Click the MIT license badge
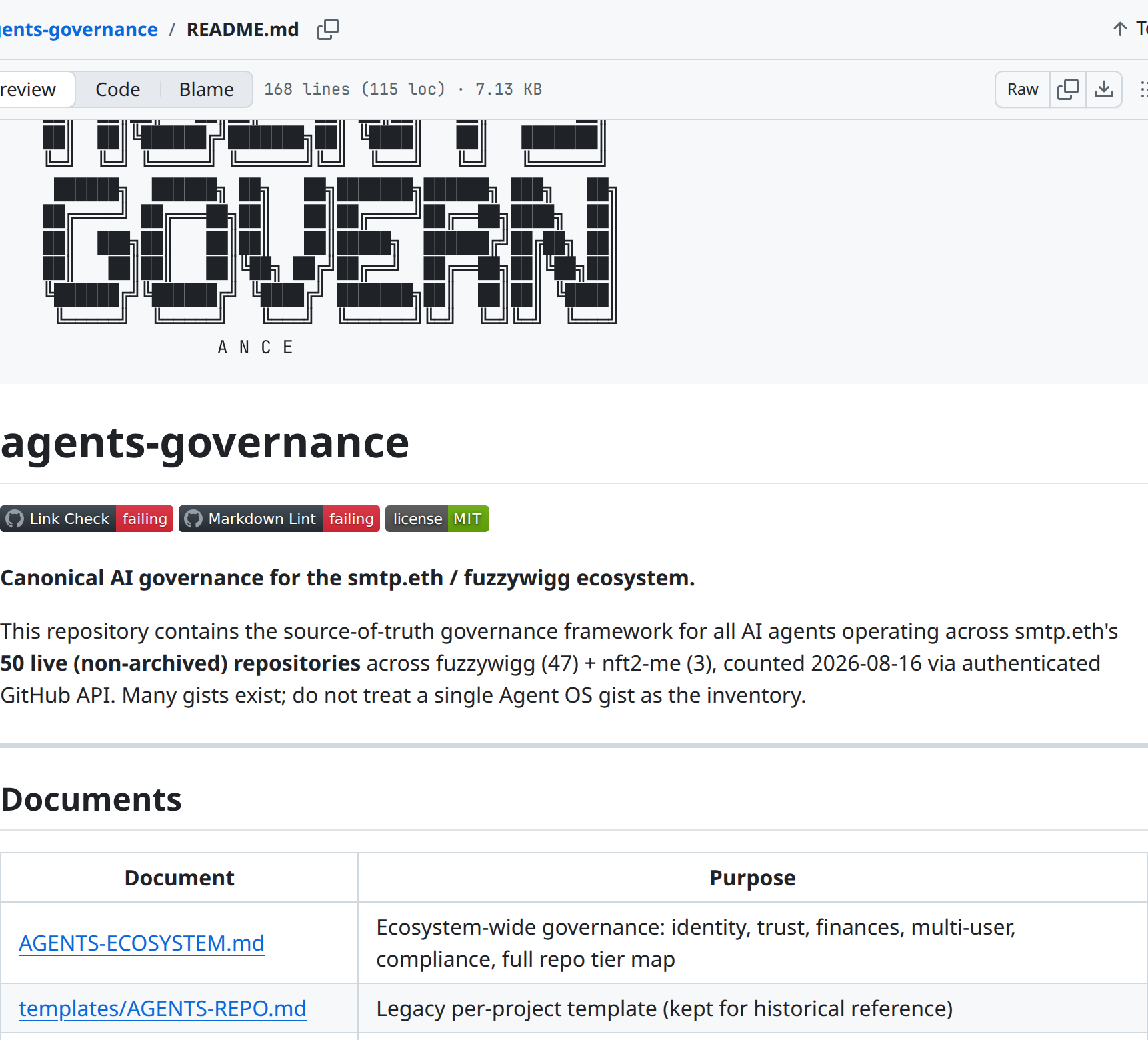 click(437, 519)
